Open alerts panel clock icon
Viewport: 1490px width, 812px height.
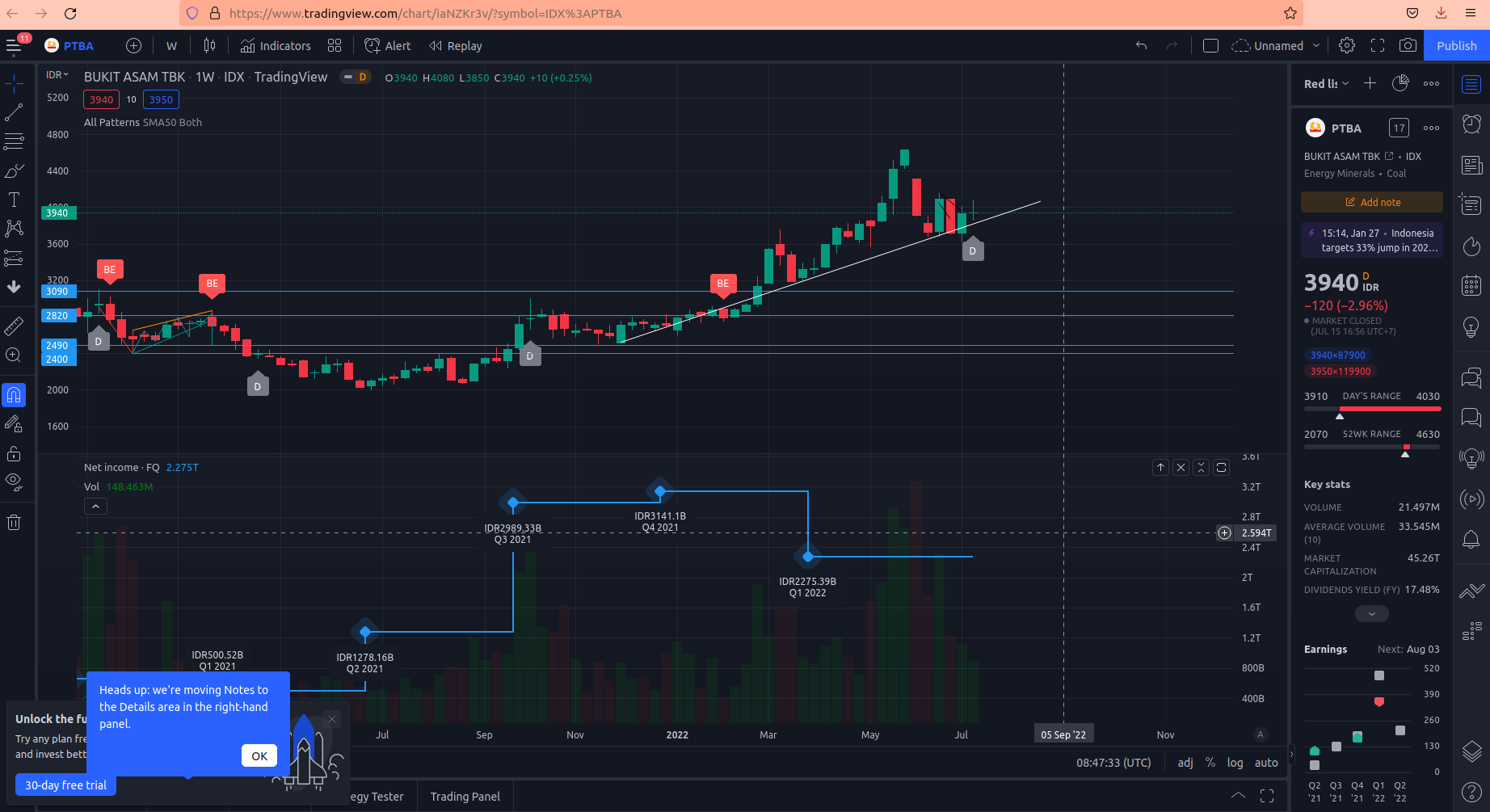(x=1471, y=124)
